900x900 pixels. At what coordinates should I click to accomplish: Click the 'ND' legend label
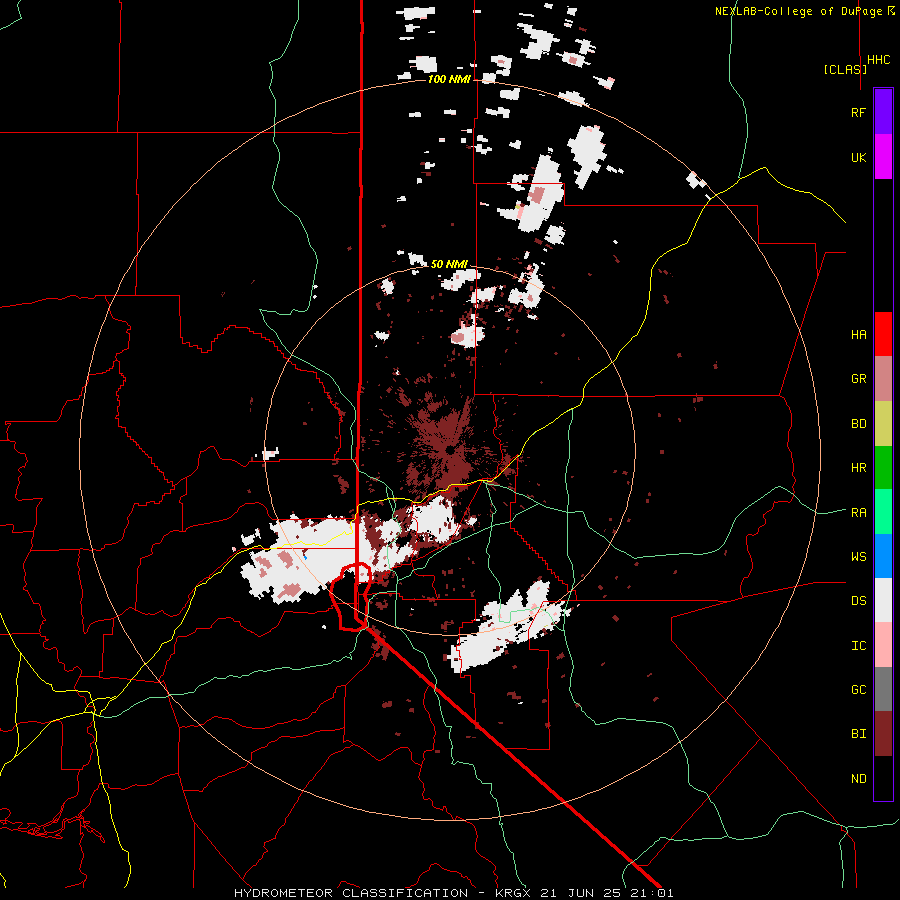point(858,778)
